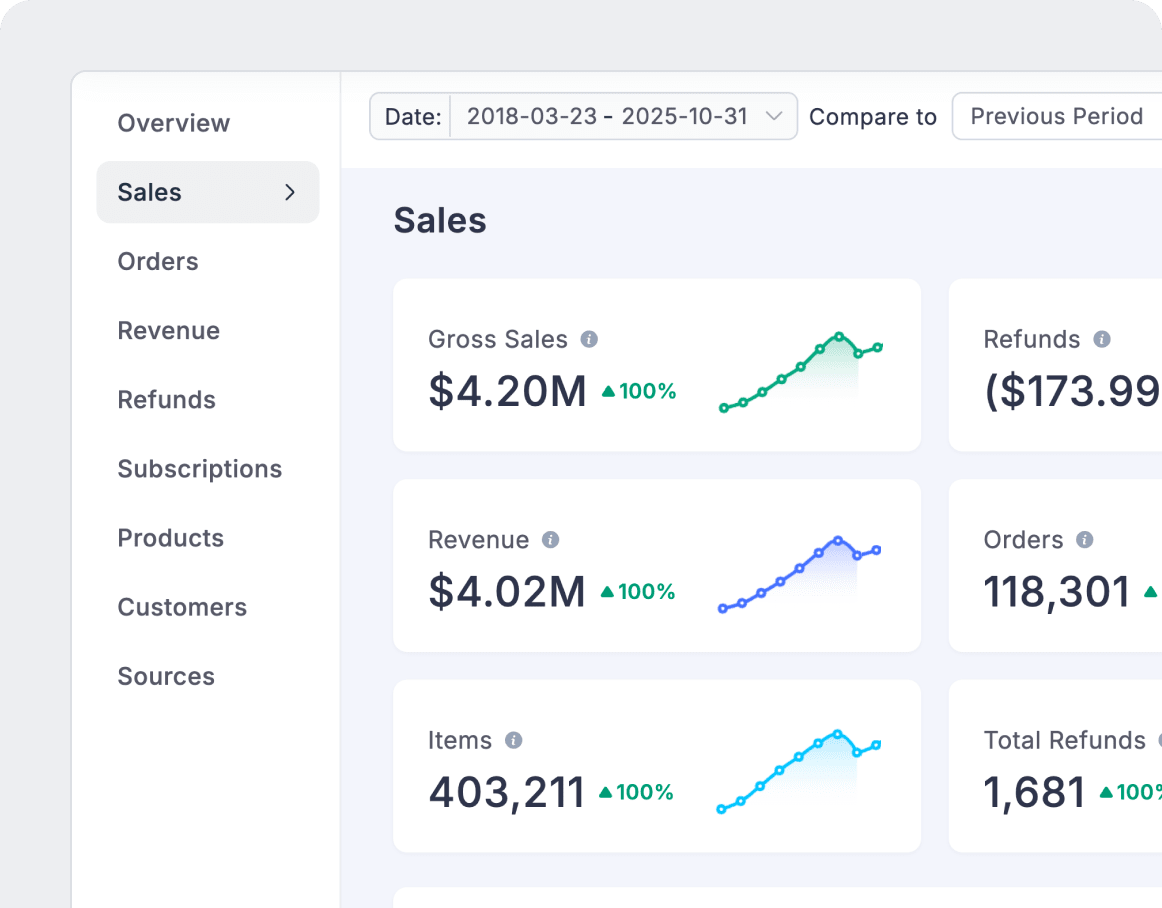Select Refunds from the sidebar
The width and height of the screenshot is (1162, 908).
click(x=166, y=400)
